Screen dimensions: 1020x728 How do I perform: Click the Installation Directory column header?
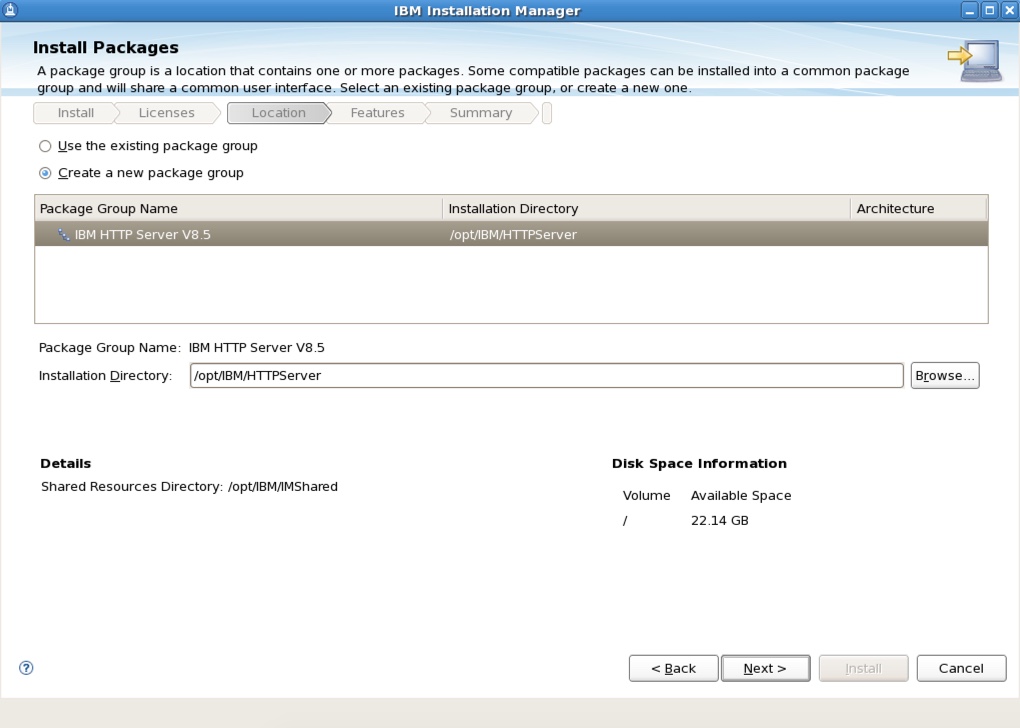[x=646, y=208]
